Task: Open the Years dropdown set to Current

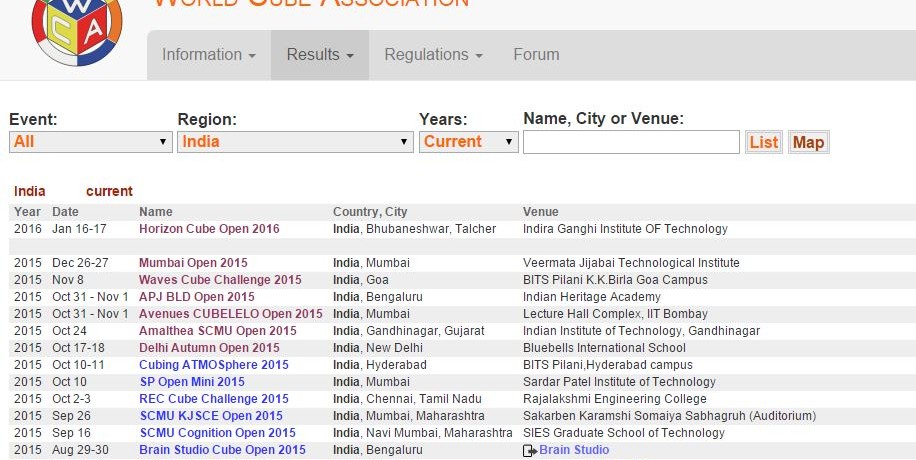Action: pos(468,142)
